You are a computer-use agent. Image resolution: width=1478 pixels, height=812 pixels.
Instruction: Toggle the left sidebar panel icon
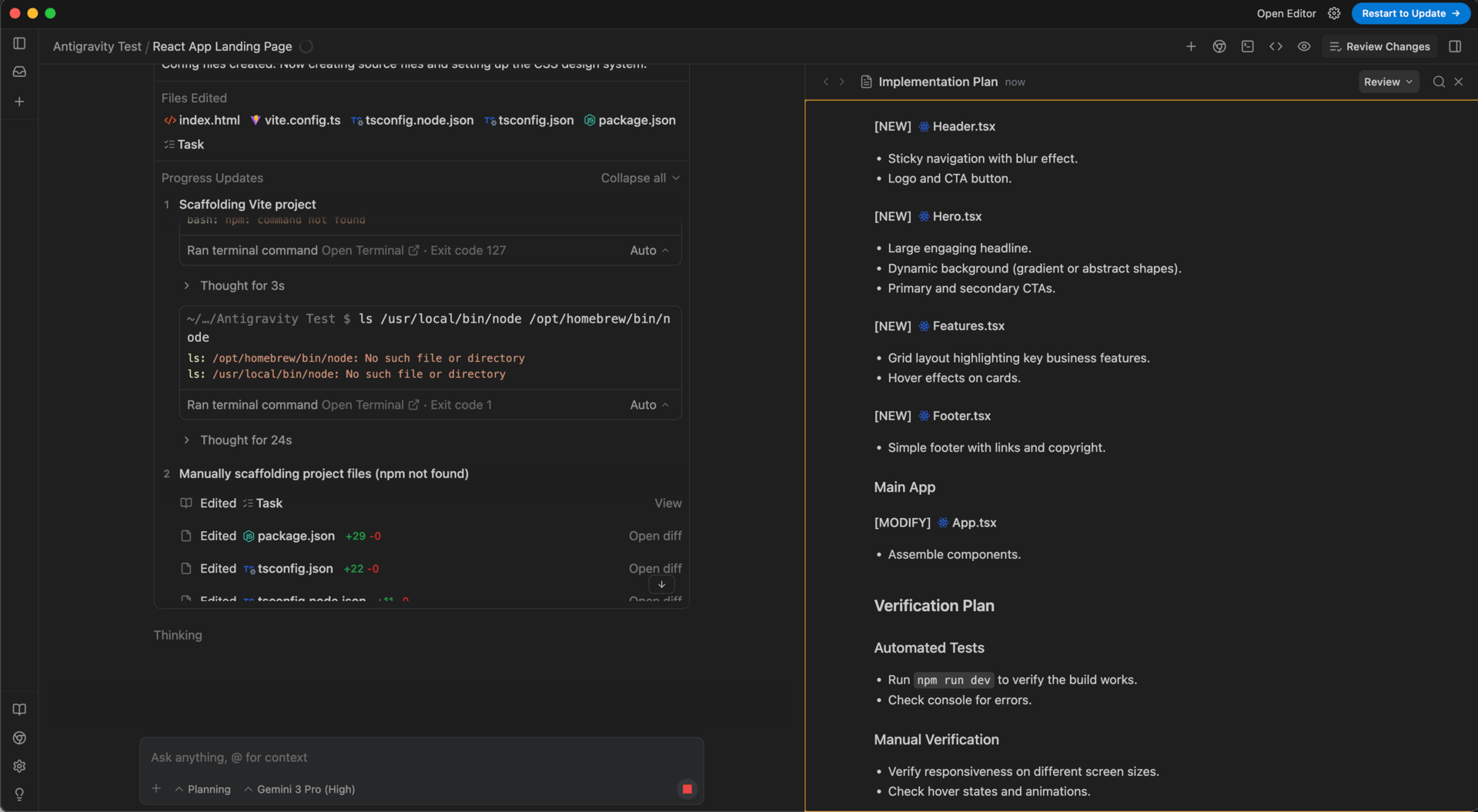[19, 44]
